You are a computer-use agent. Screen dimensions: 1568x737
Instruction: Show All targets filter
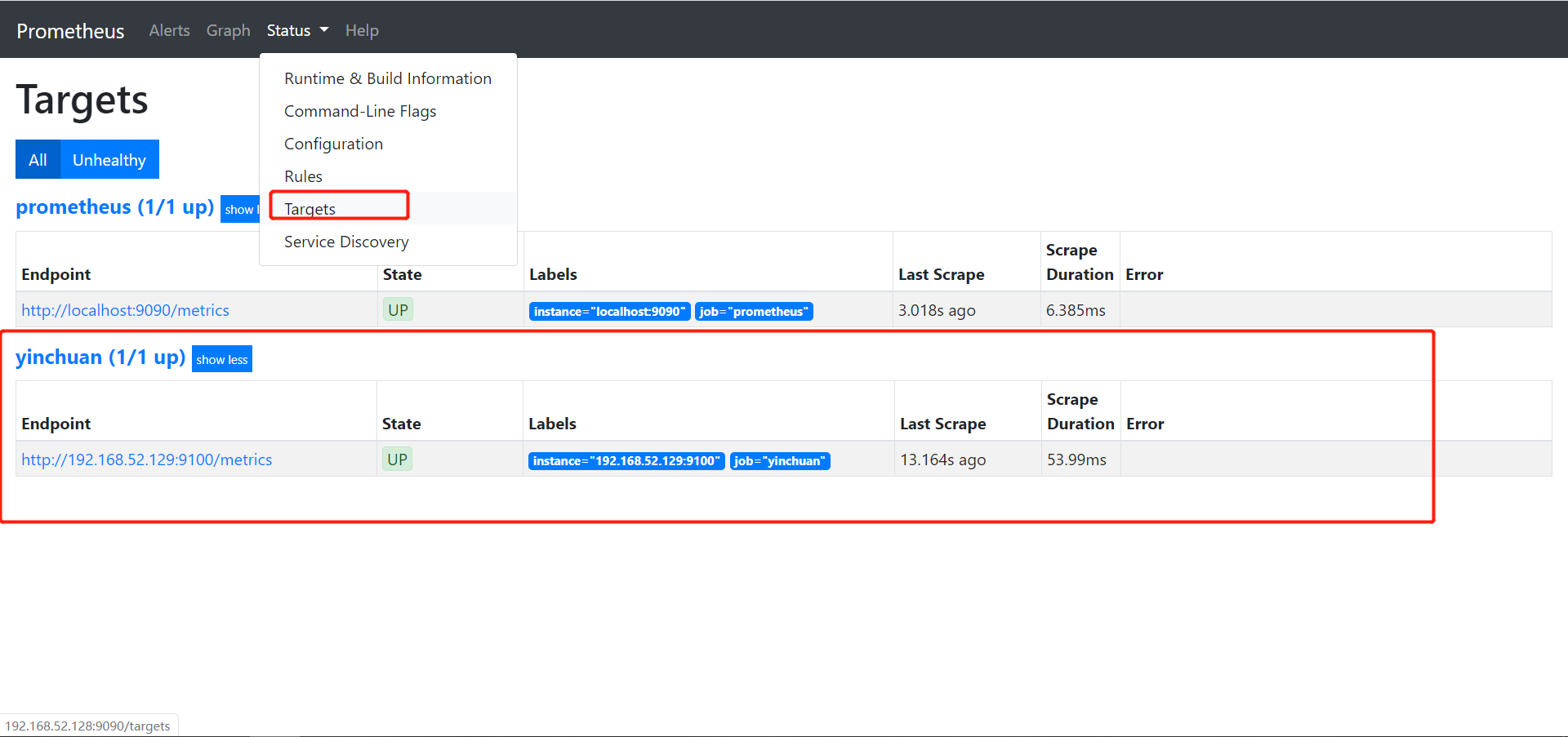38,159
